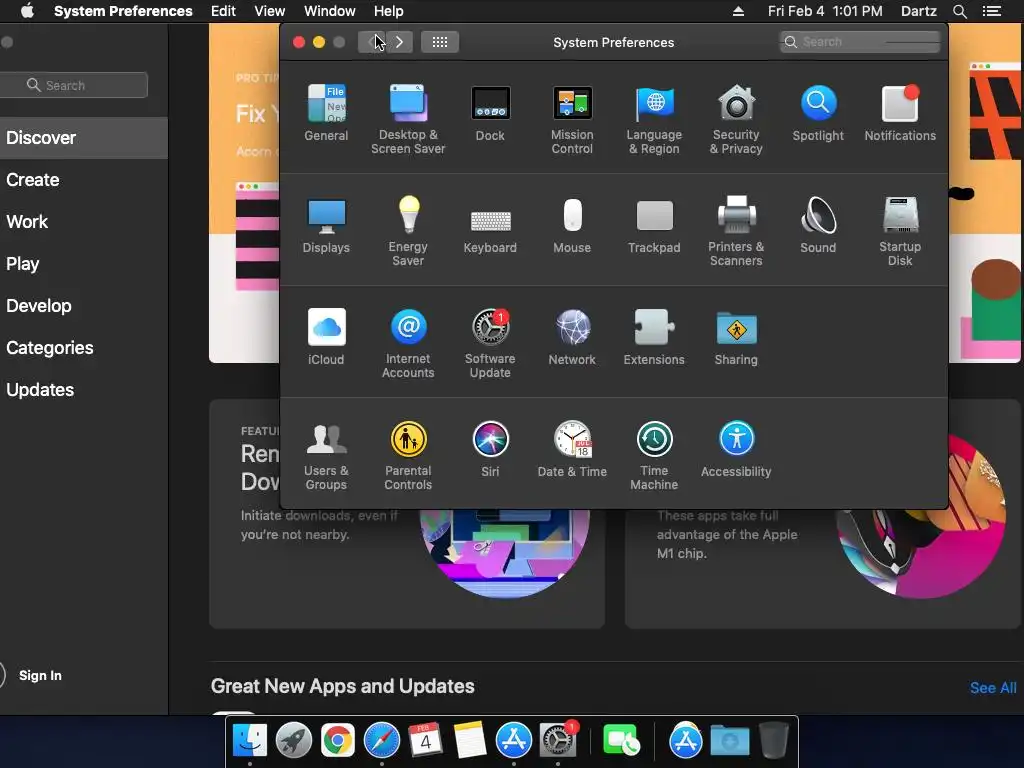The width and height of the screenshot is (1024, 768).
Task: Select Categories in App Store sidebar
Action: point(84,347)
